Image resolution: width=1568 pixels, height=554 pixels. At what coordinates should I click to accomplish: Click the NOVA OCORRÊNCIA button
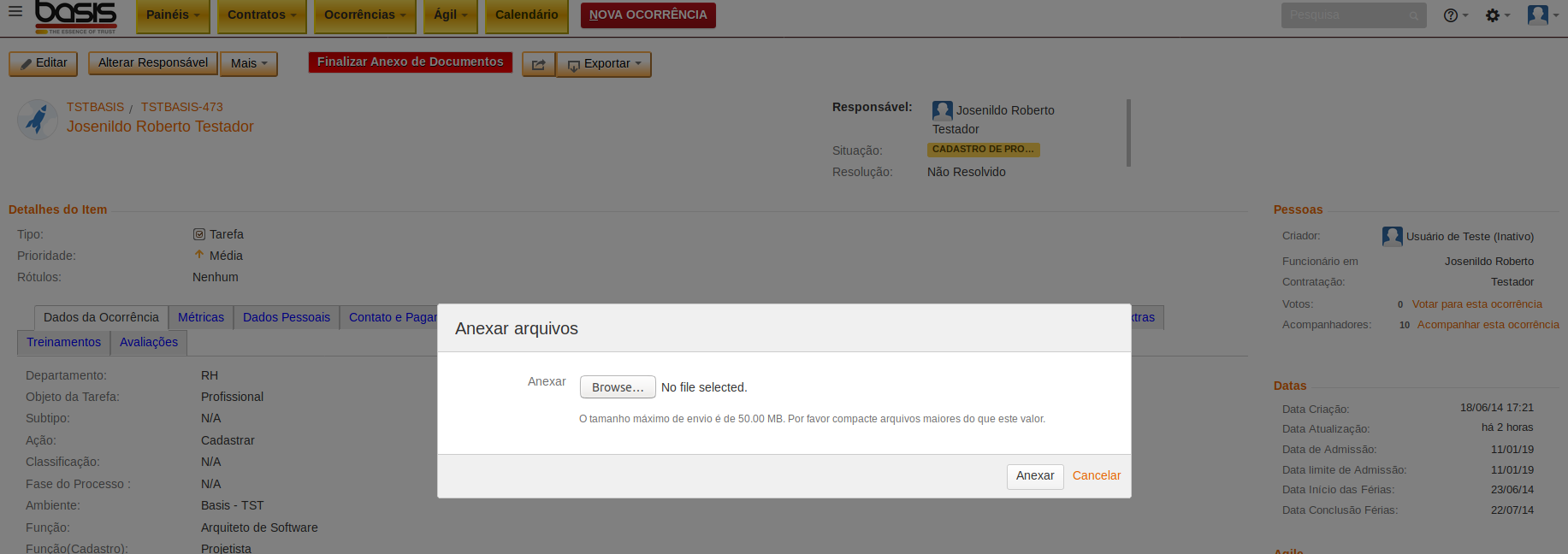(x=648, y=15)
